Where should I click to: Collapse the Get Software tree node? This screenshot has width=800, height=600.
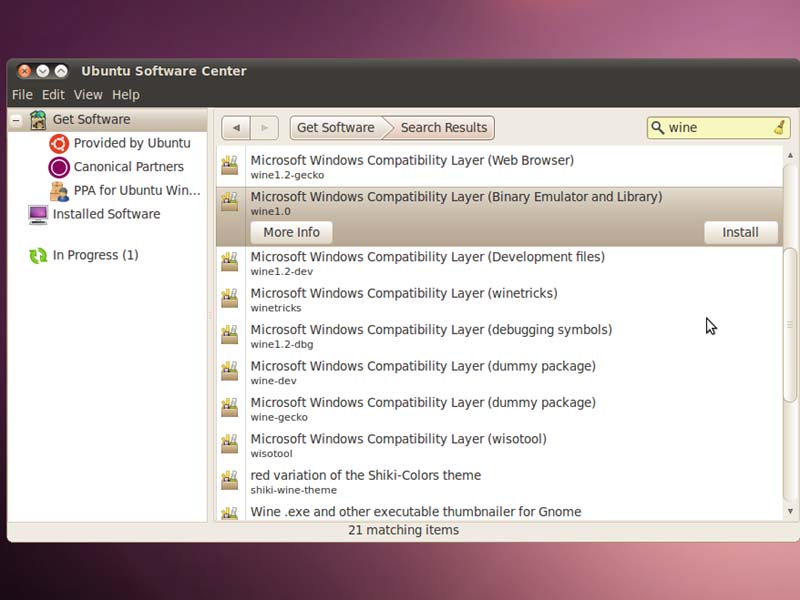point(16,120)
